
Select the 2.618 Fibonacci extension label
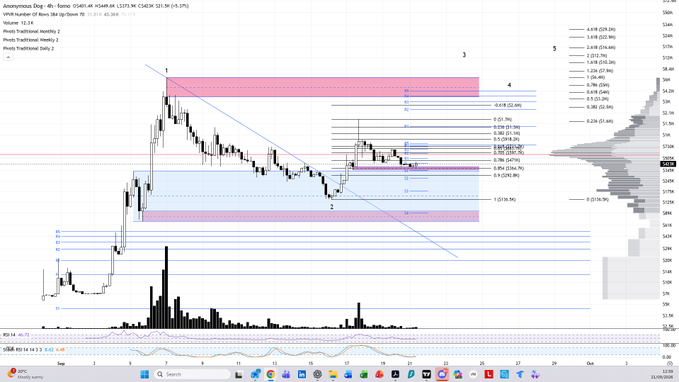pyautogui.click(x=601, y=47)
